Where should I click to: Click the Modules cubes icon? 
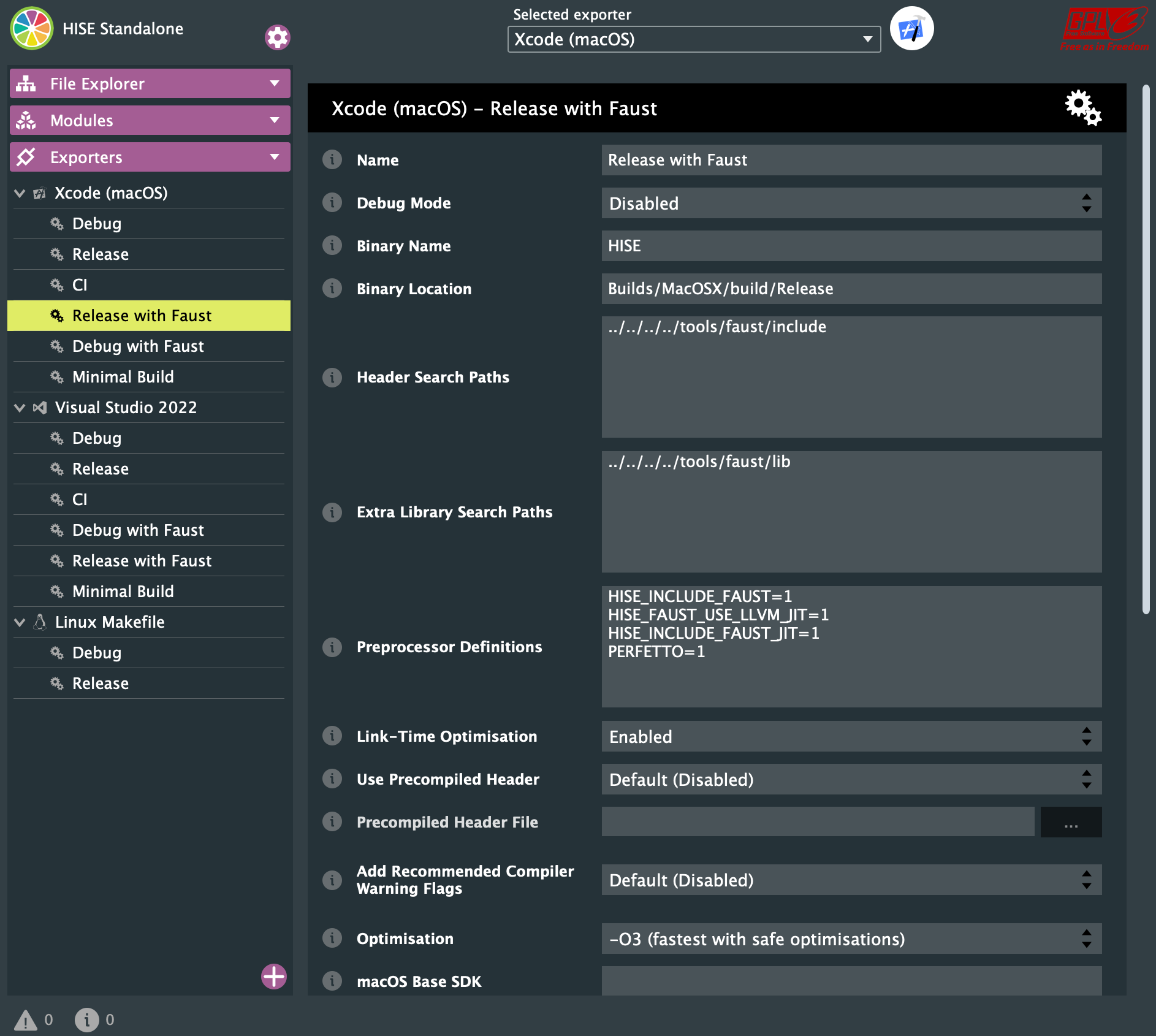pyautogui.click(x=26, y=120)
